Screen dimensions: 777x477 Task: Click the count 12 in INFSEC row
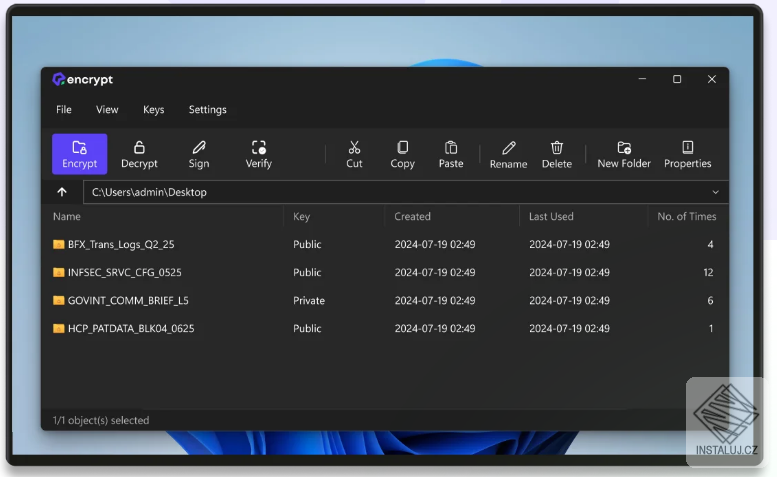[708, 272]
